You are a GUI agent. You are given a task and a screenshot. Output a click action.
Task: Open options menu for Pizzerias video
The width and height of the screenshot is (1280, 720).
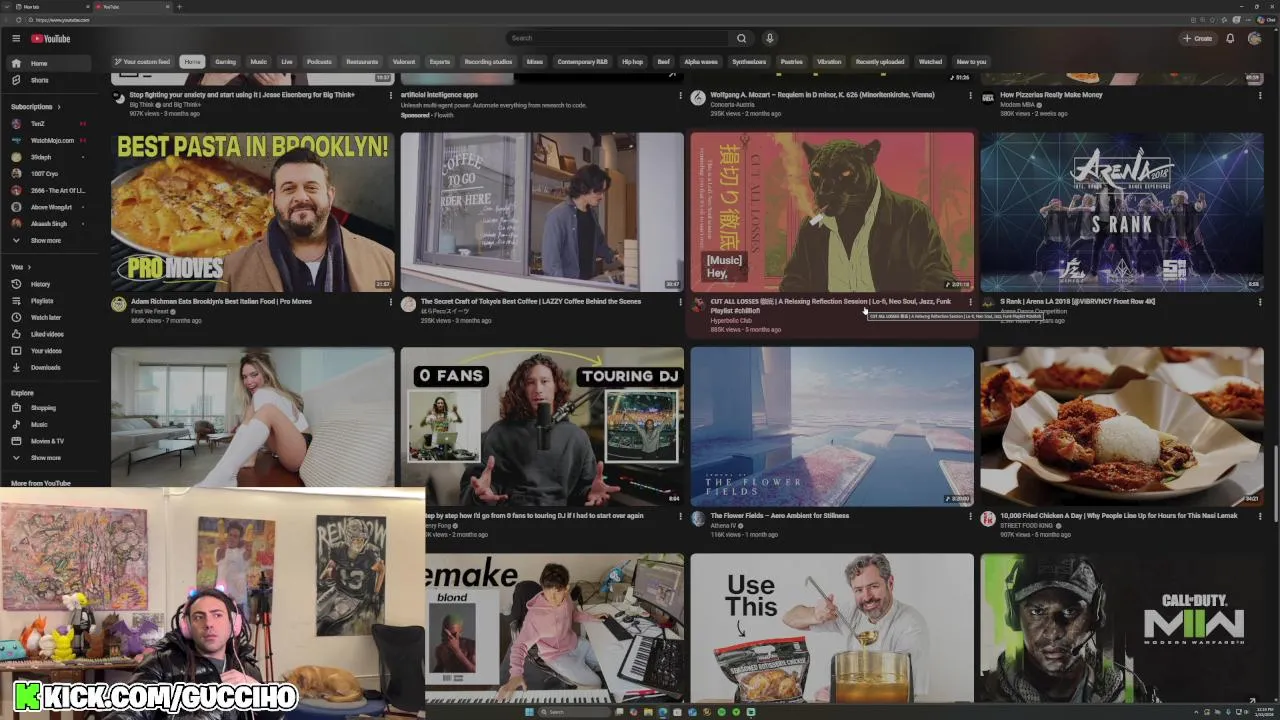(x=1260, y=95)
